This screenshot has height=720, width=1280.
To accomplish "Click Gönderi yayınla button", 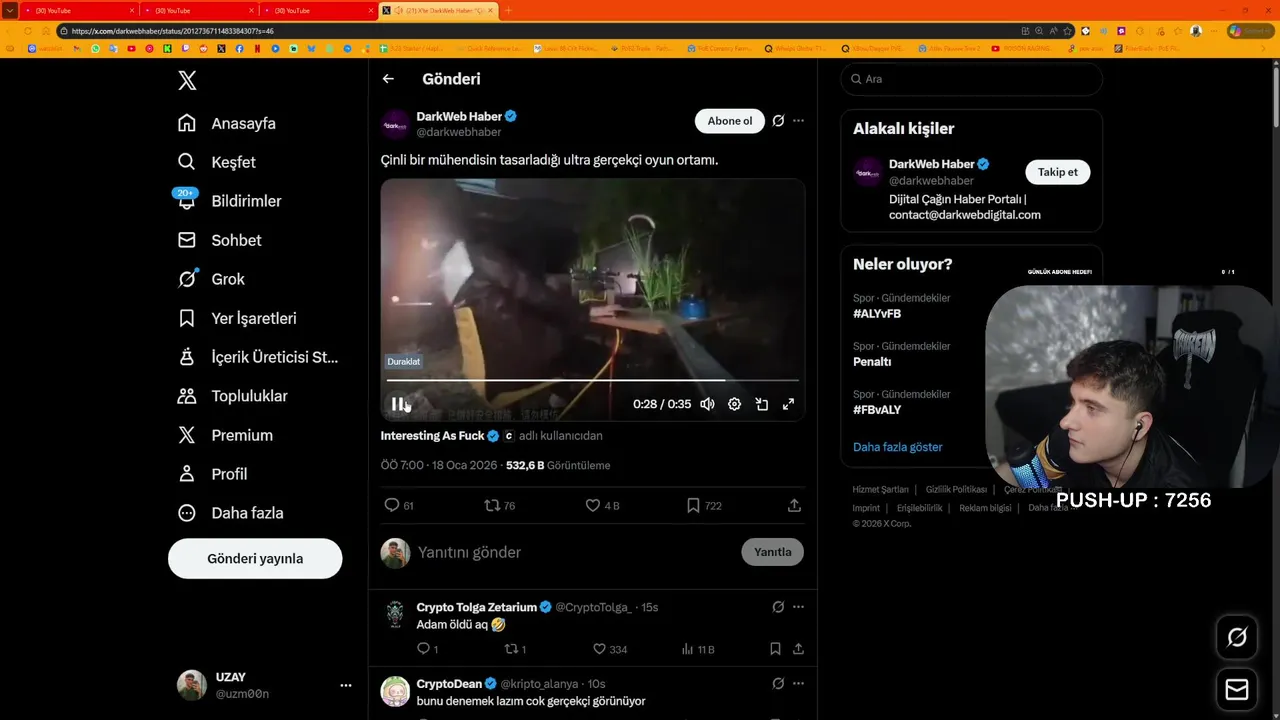I will click(255, 559).
